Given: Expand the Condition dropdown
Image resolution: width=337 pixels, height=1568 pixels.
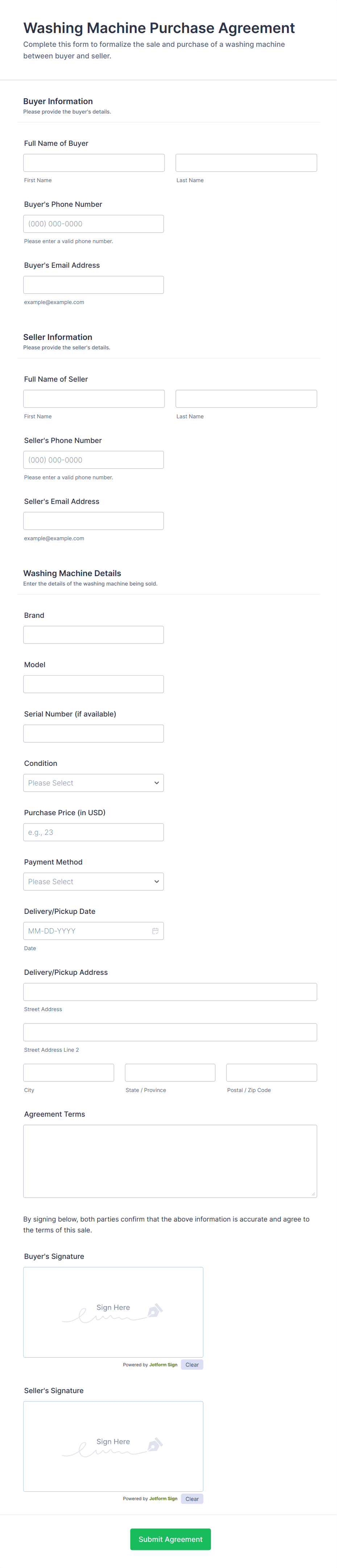Looking at the screenshot, I should (93, 783).
